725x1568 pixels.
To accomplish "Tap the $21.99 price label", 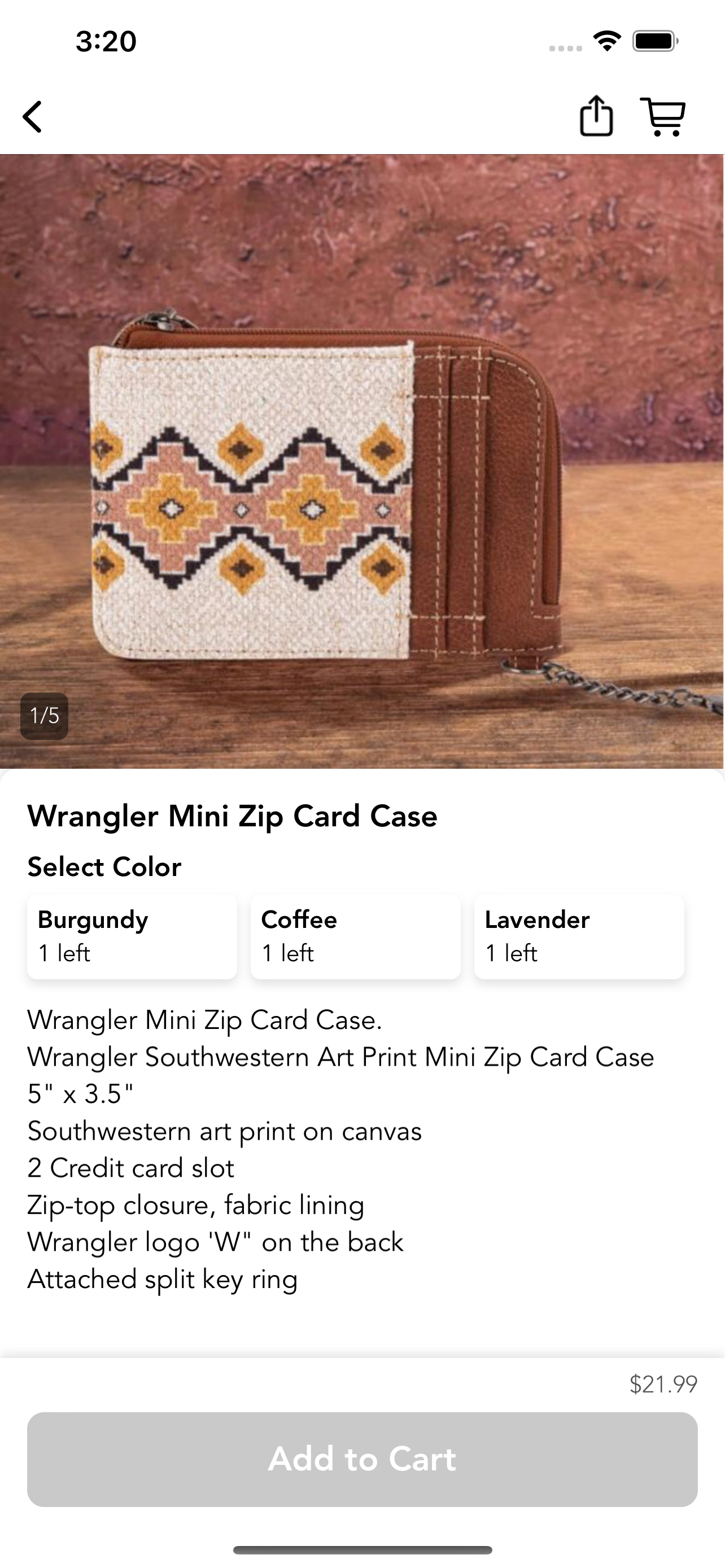I will click(x=663, y=1384).
